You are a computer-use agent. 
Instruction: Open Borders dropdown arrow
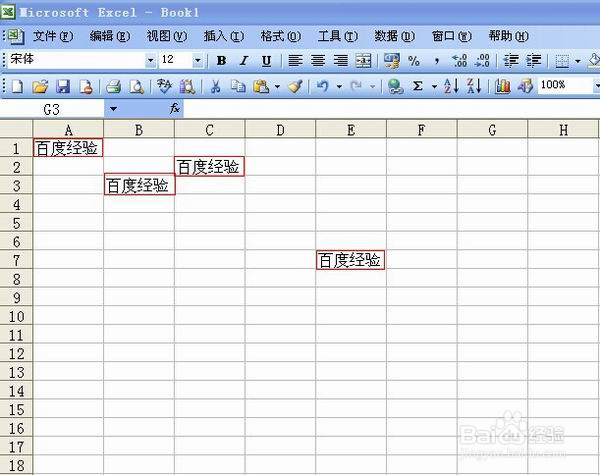coord(578,61)
